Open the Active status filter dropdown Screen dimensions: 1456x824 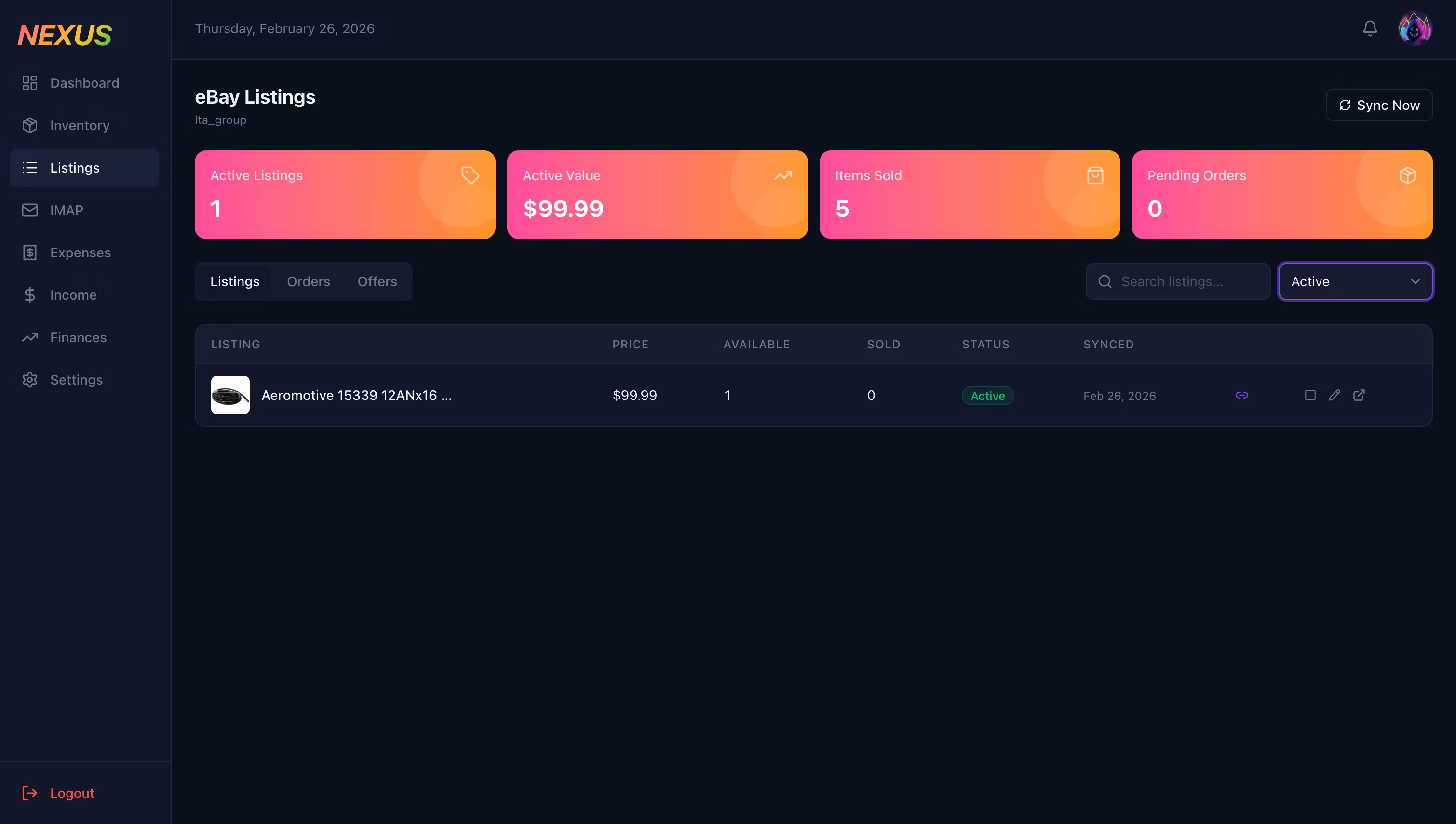click(x=1355, y=281)
